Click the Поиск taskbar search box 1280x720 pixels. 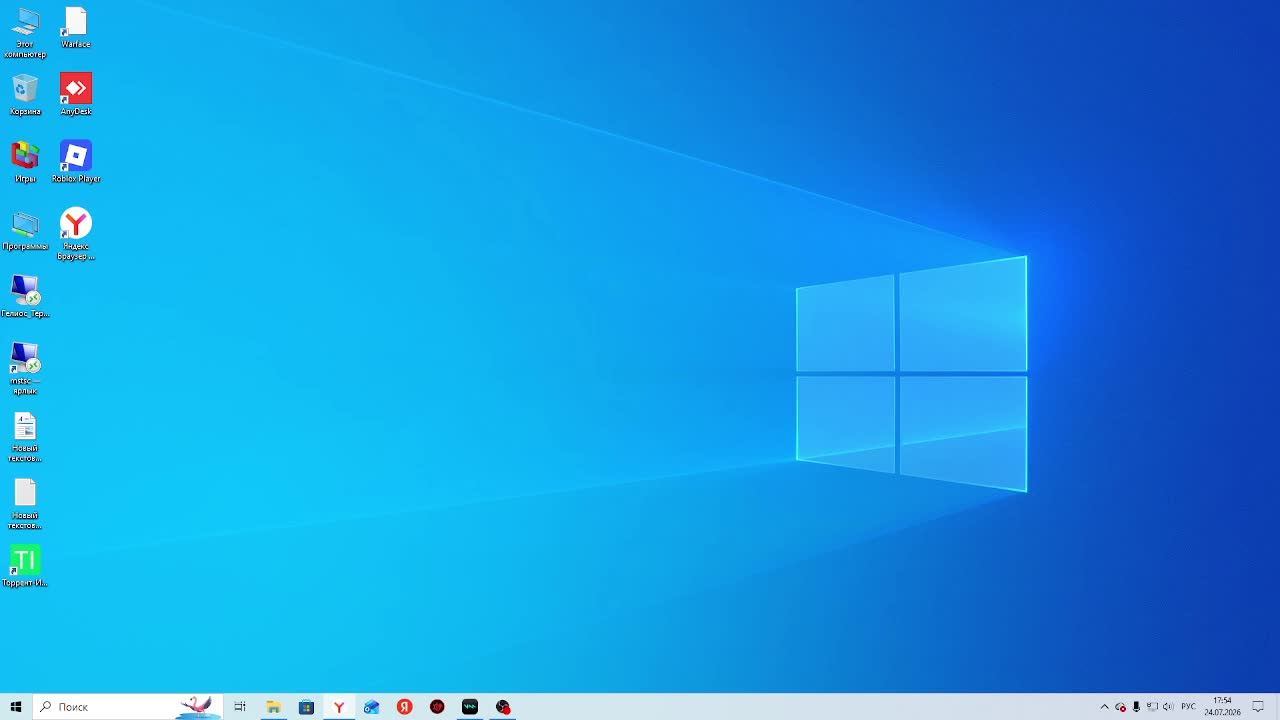(x=127, y=707)
